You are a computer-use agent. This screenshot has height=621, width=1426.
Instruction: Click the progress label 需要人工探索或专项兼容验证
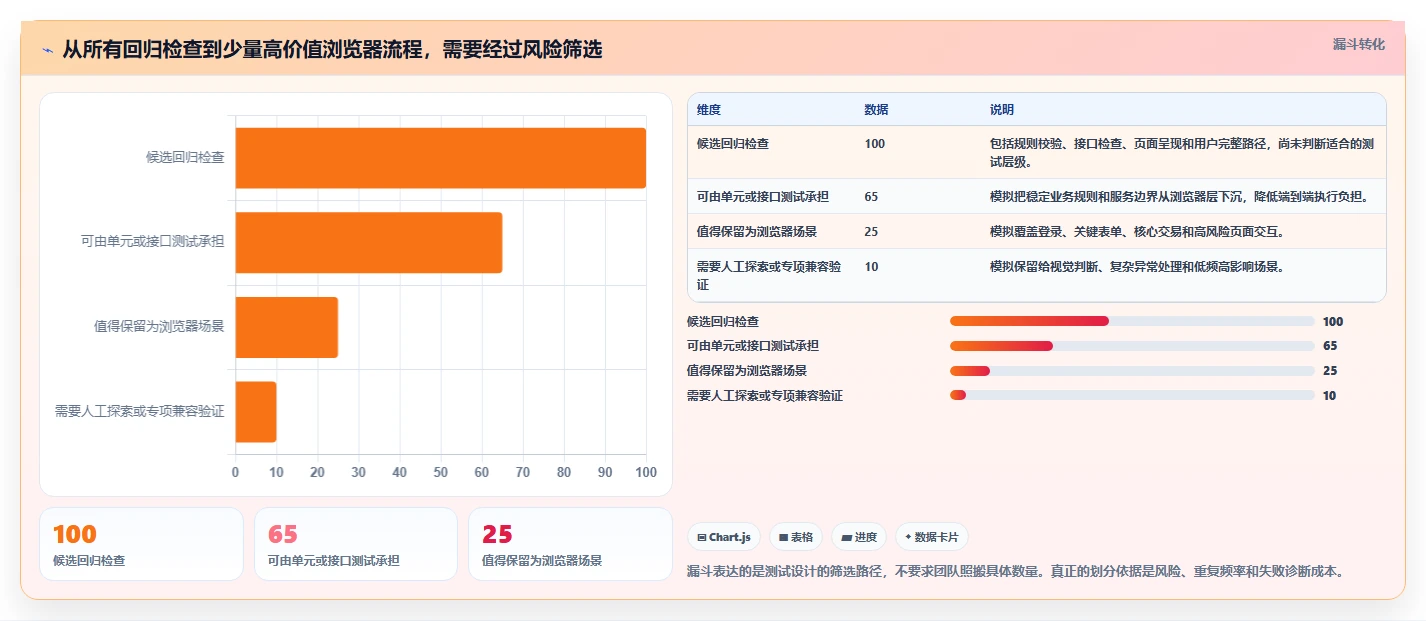click(x=765, y=396)
